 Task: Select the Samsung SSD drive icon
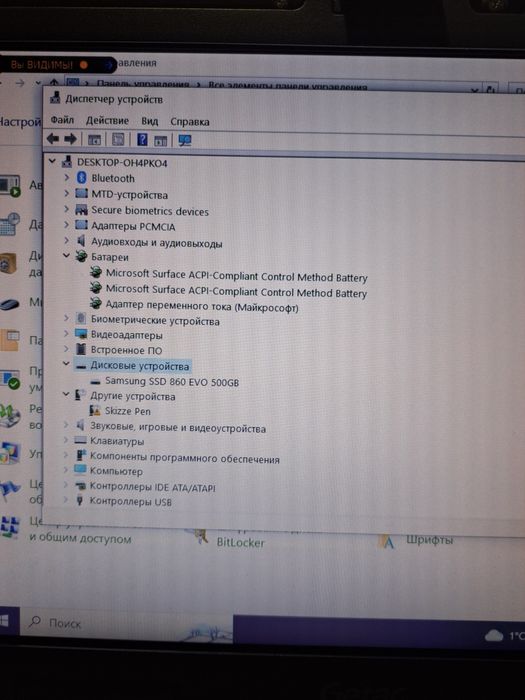coord(95,382)
